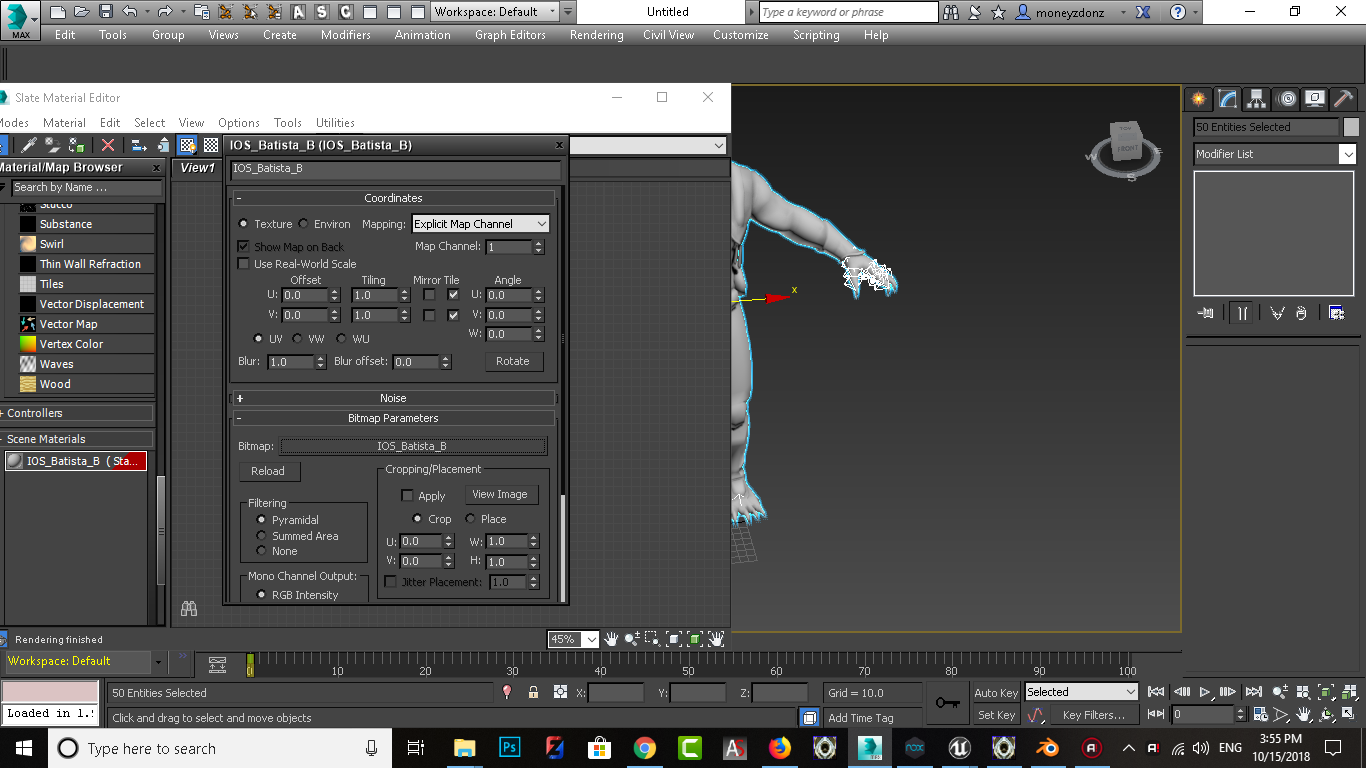Open the Graph Editors menu
Viewport: 1366px width, 768px height.
click(x=510, y=35)
